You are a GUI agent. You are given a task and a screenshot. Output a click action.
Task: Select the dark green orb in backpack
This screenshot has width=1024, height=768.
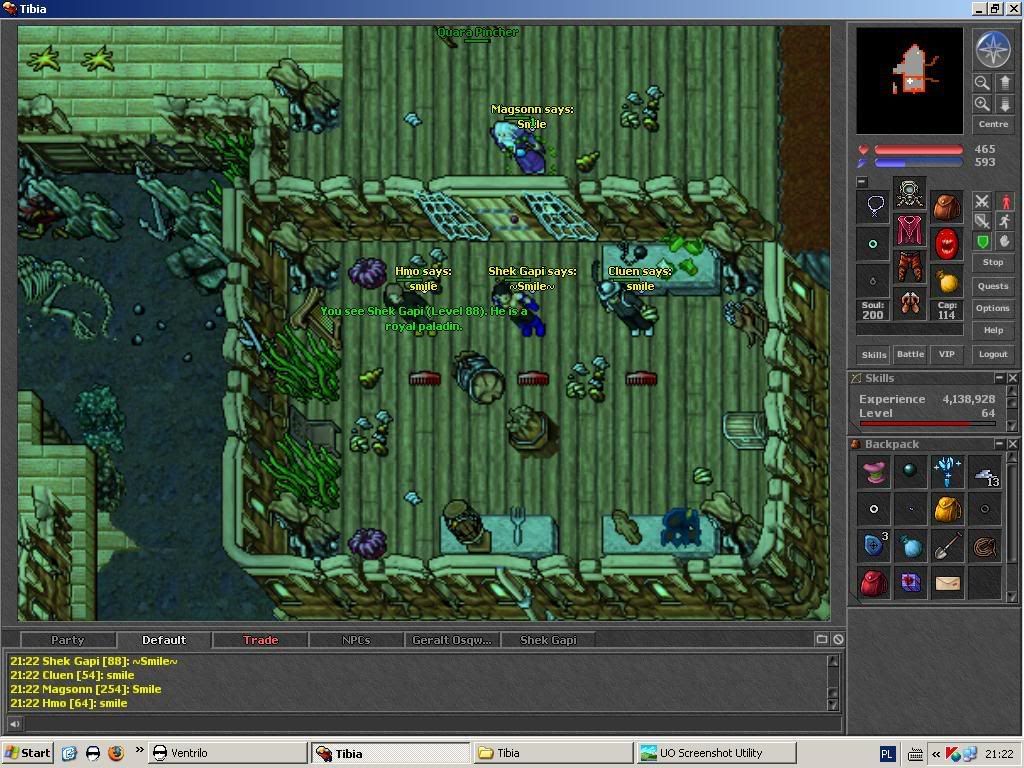(x=910, y=472)
